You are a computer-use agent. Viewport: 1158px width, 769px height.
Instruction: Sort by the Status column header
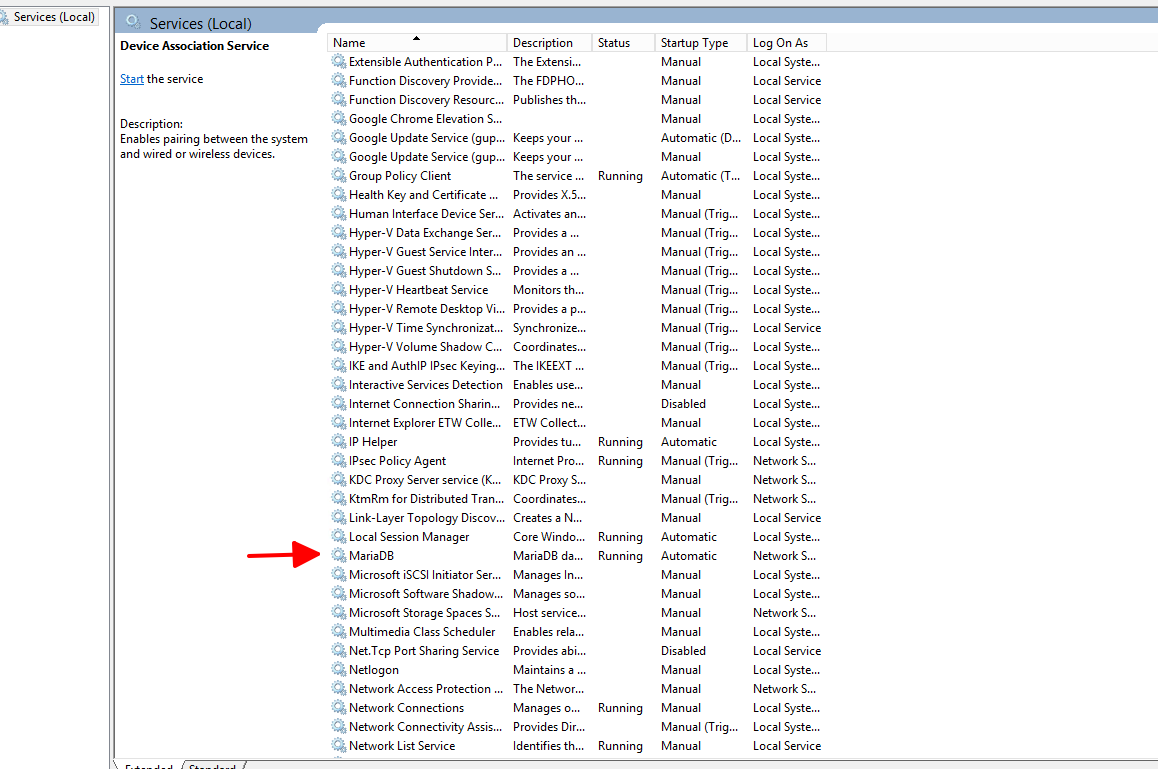[623, 43]
